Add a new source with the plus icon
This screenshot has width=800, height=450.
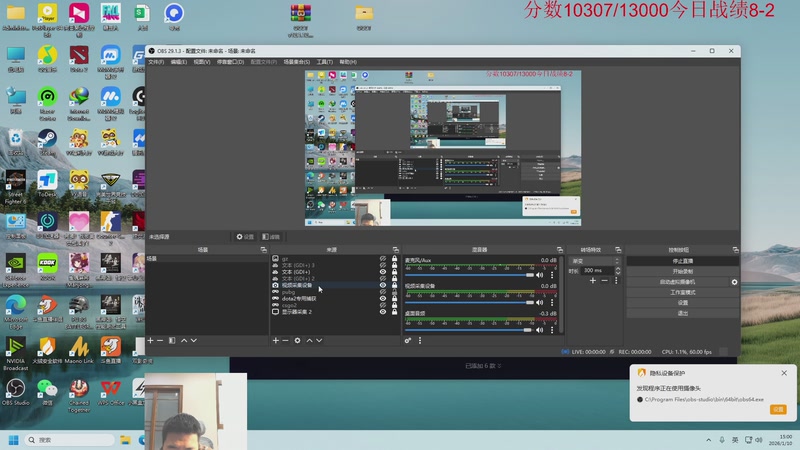click(276, 340)
